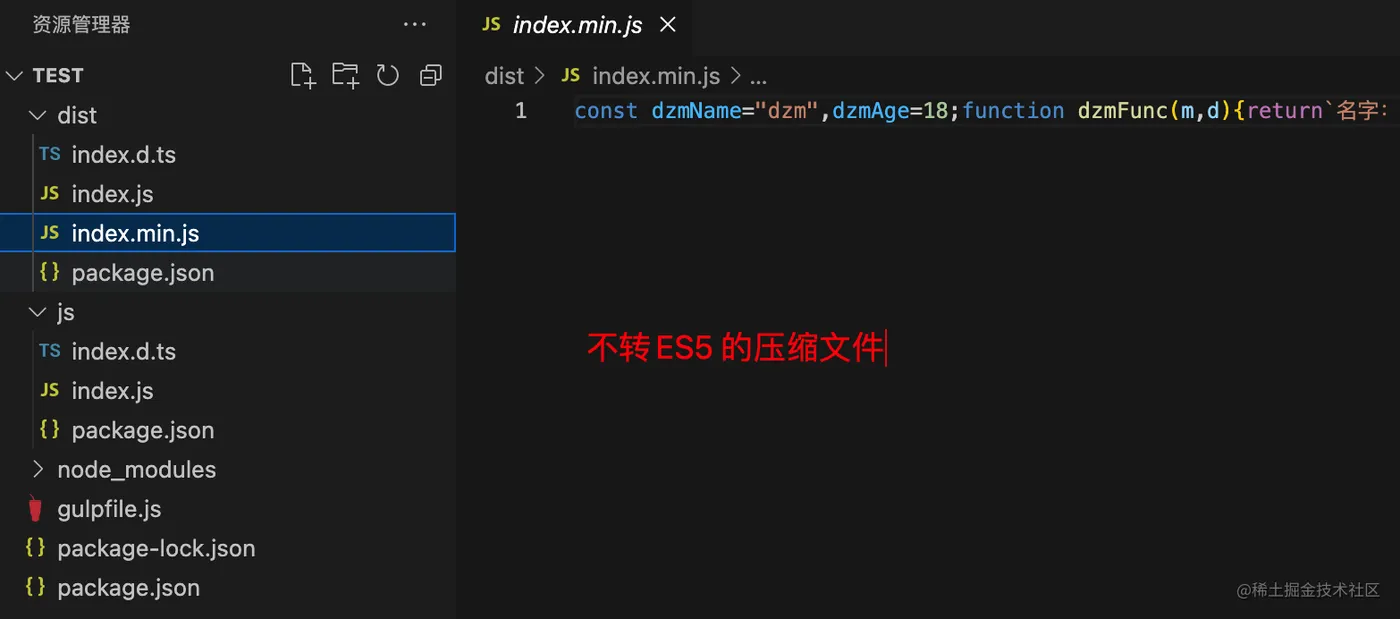
Task: Open index.js in the js folder
Action: pos(112,391)
